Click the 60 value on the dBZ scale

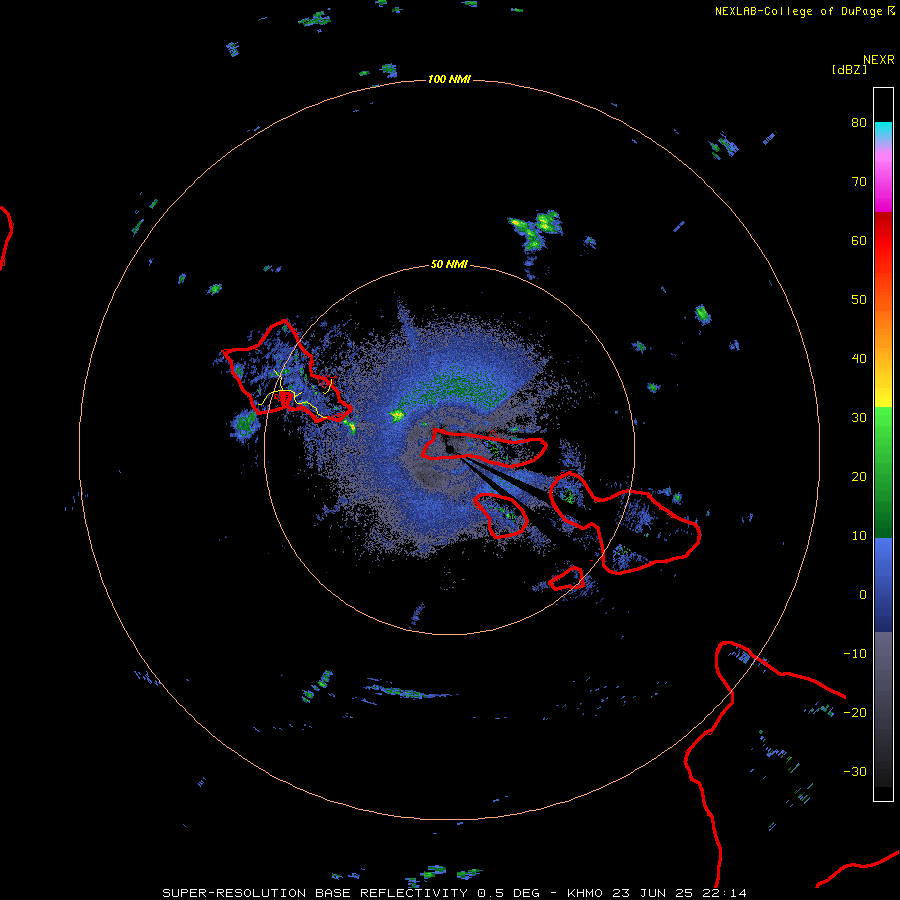(x=859, y=240)
